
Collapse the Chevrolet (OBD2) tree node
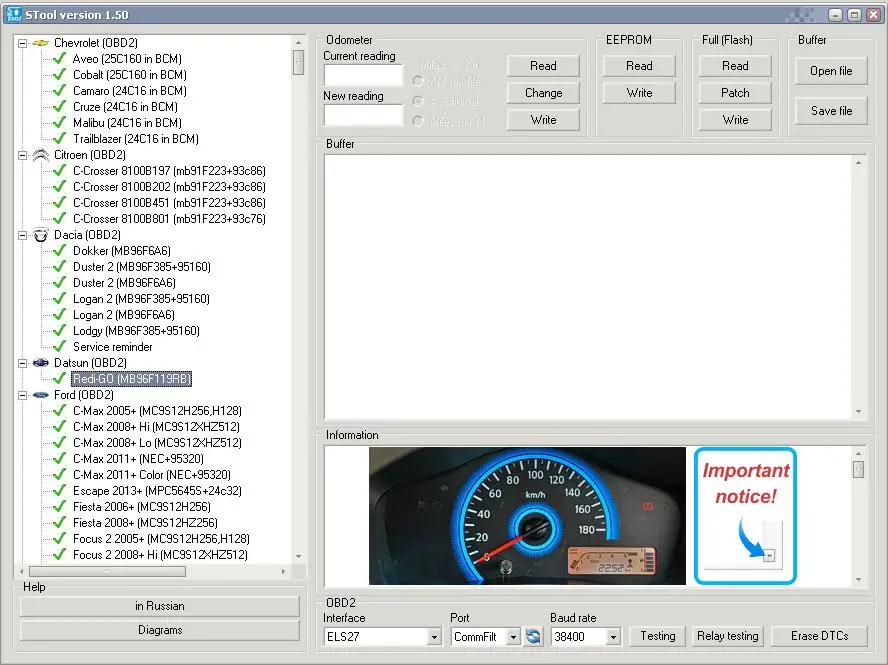[22, 43]
